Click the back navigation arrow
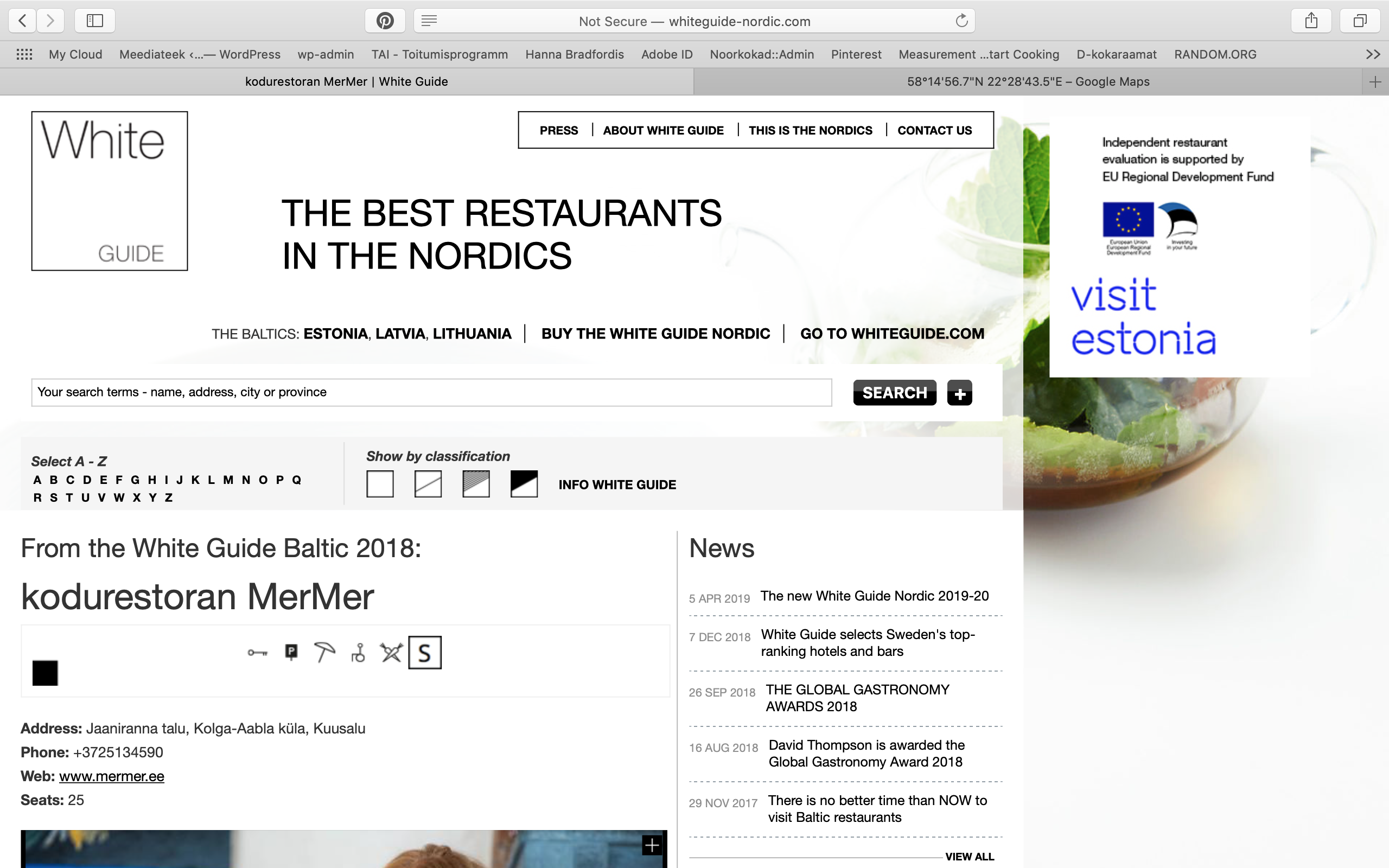The image size is (1389, 868). (x=22, y=21)
